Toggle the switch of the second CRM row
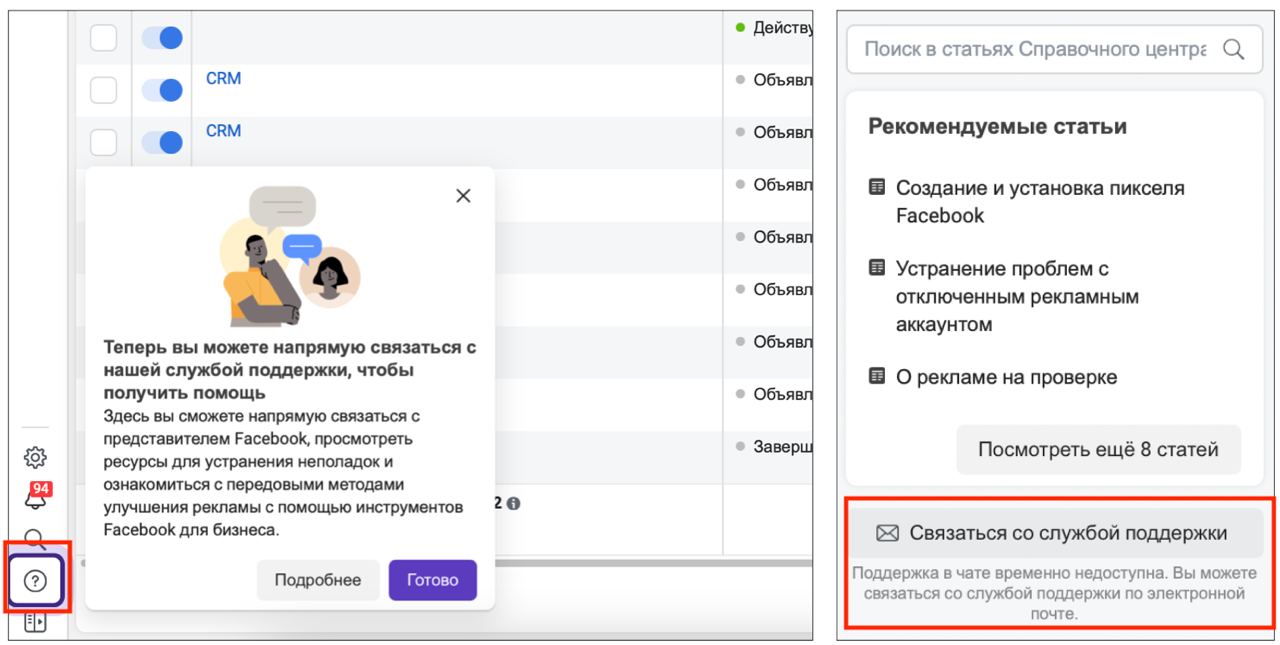 pyautogui.click(x=162, y=143)
